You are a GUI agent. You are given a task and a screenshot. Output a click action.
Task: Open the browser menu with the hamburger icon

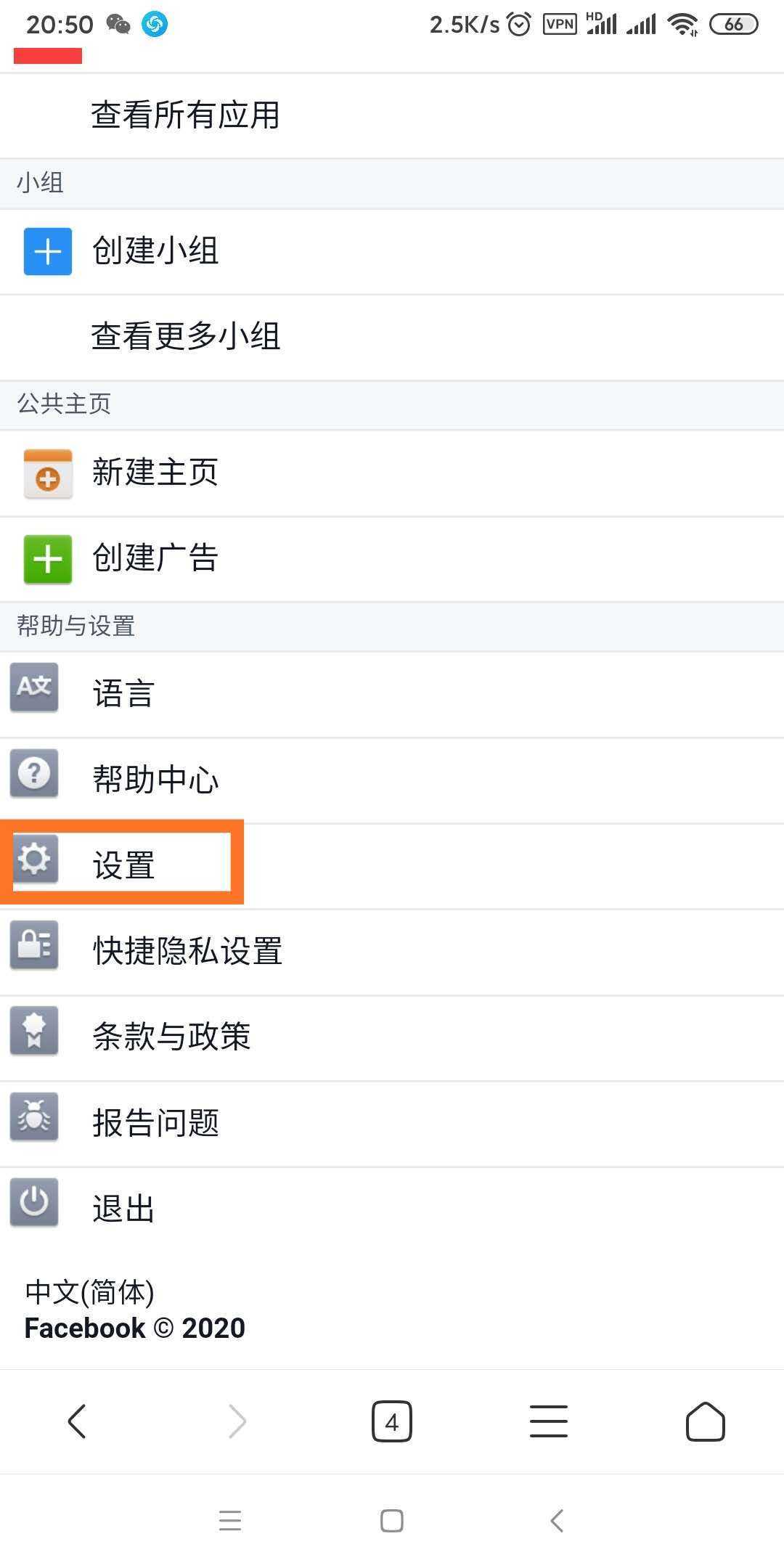(548, 1421)
